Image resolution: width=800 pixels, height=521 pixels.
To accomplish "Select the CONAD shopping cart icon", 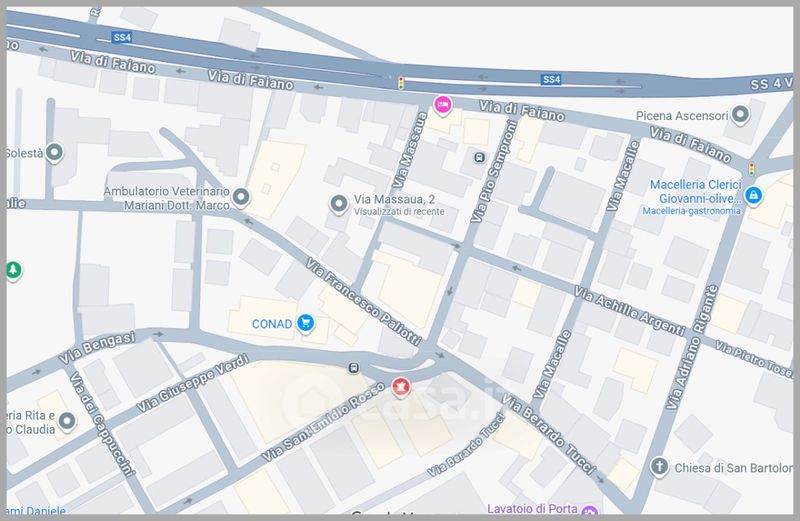I will click(306, 323).
